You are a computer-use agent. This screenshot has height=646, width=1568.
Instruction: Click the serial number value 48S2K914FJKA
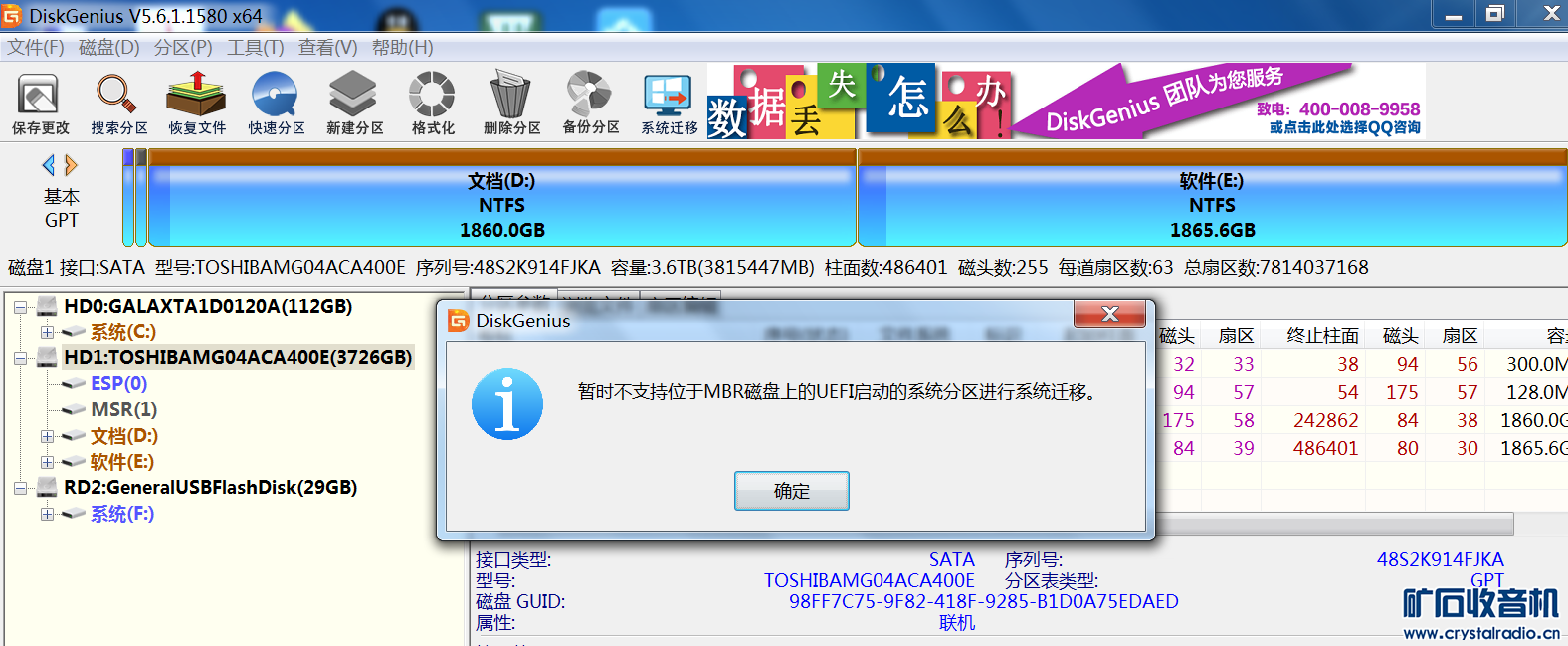point(1440,559)
